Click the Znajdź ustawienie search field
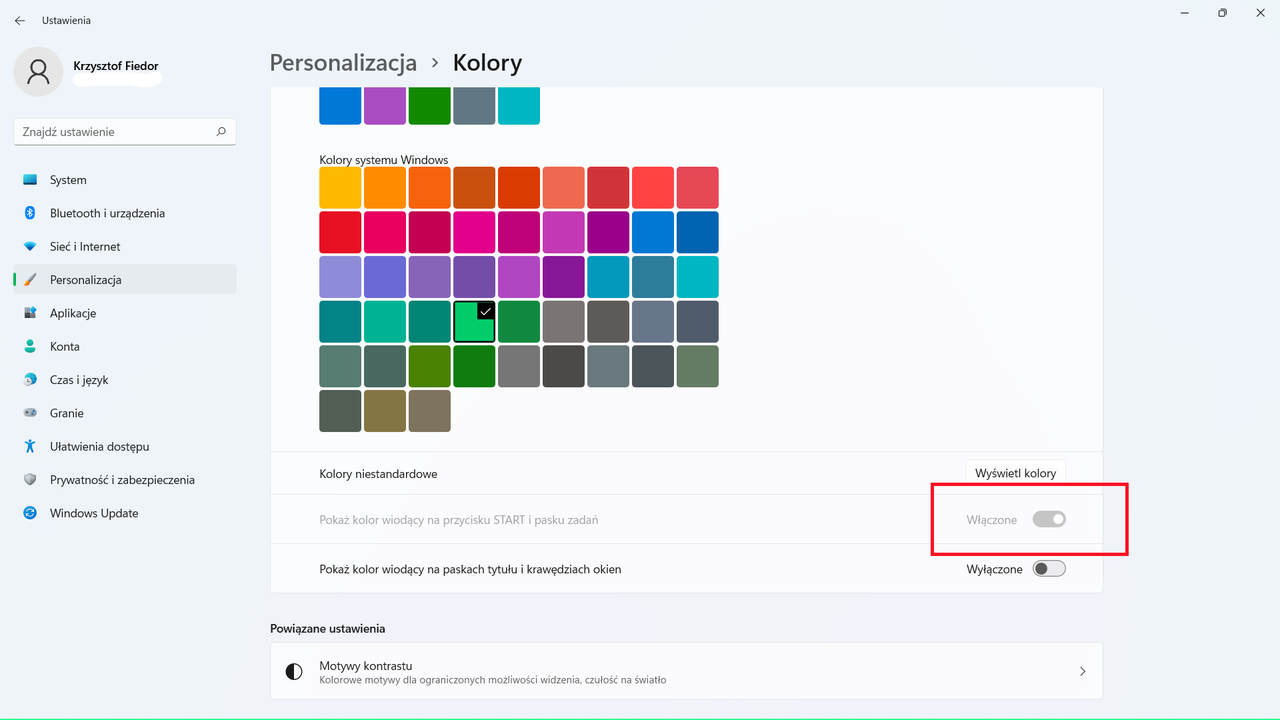The image size is (1280, 720). tap(110, 131)
